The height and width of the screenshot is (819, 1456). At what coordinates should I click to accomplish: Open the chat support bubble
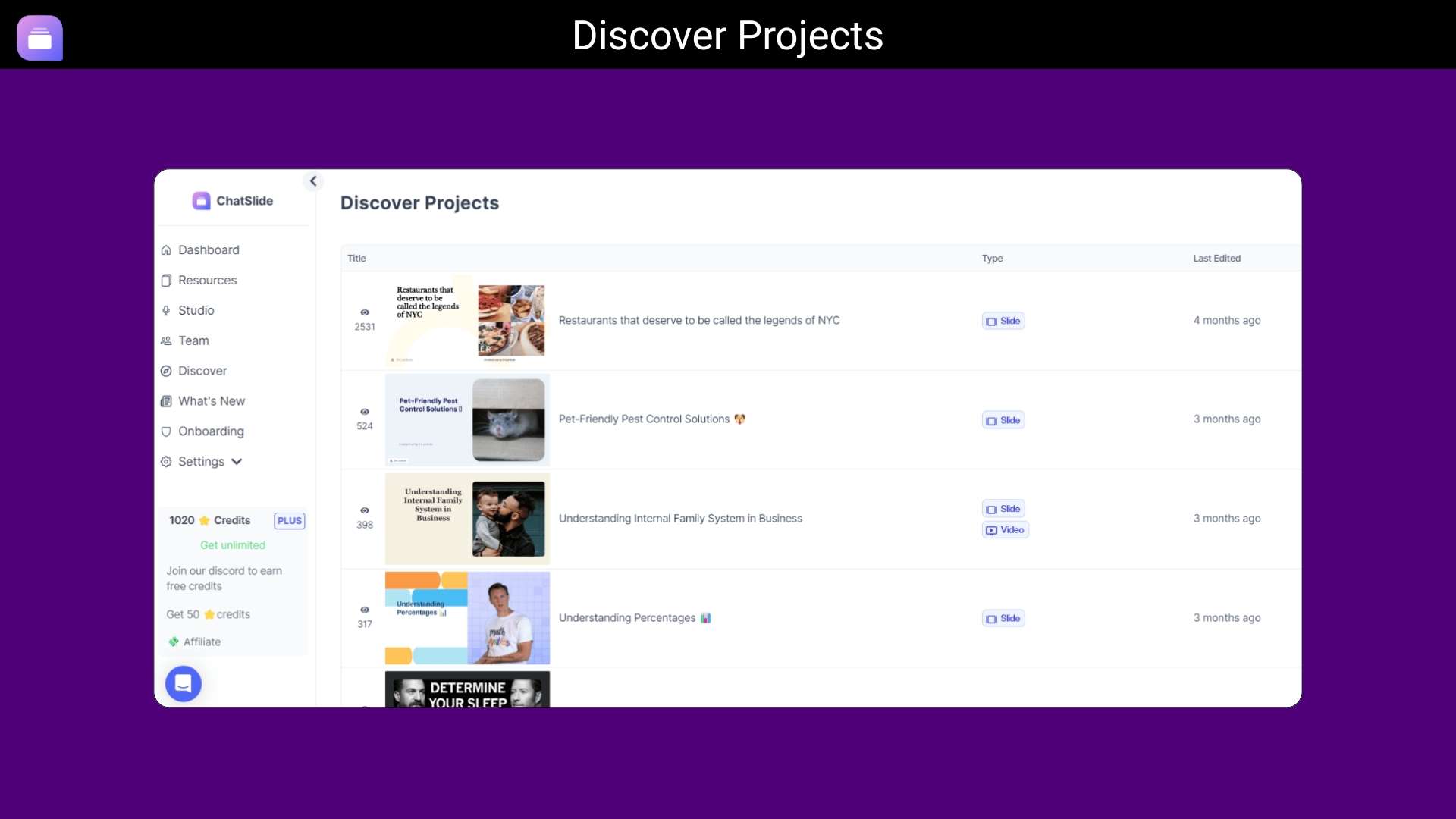(x=183, y=683)
